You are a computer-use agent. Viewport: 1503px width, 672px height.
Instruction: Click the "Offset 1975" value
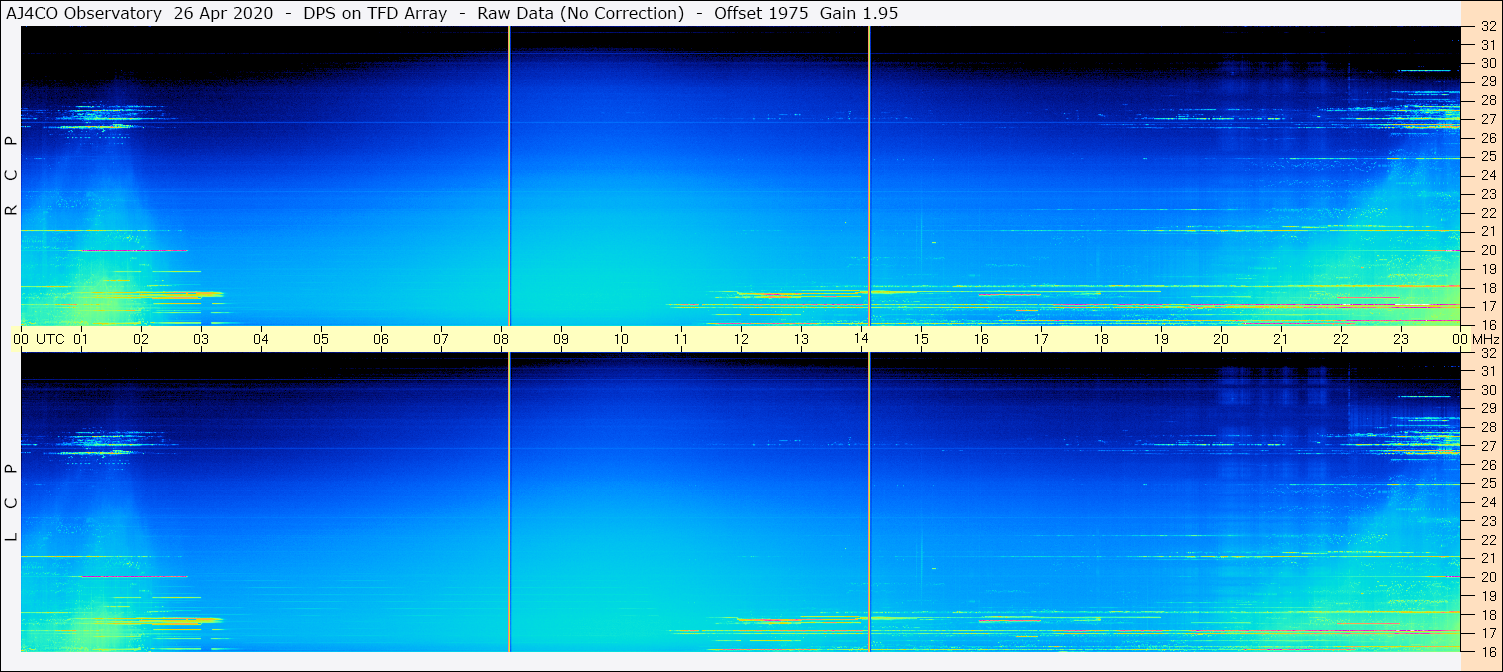[x=761, y=13]
